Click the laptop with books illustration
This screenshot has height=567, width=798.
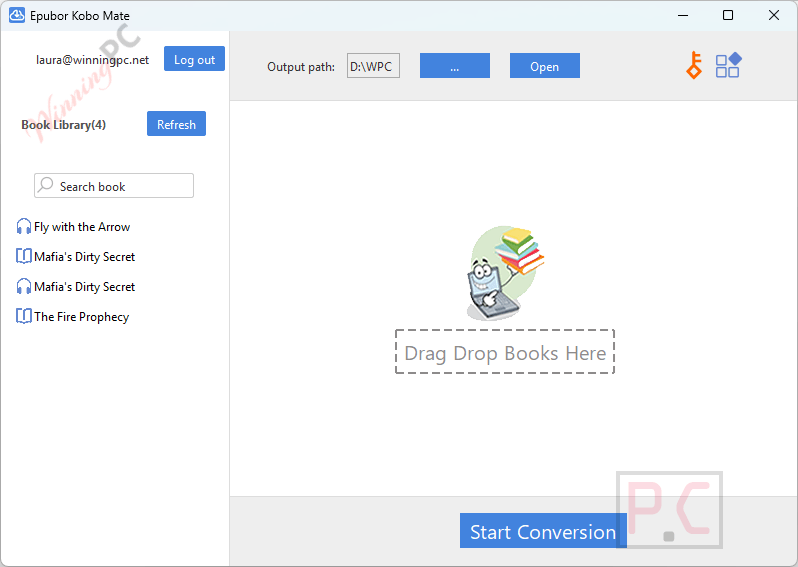pyautogui.click(x=504, y=273)
